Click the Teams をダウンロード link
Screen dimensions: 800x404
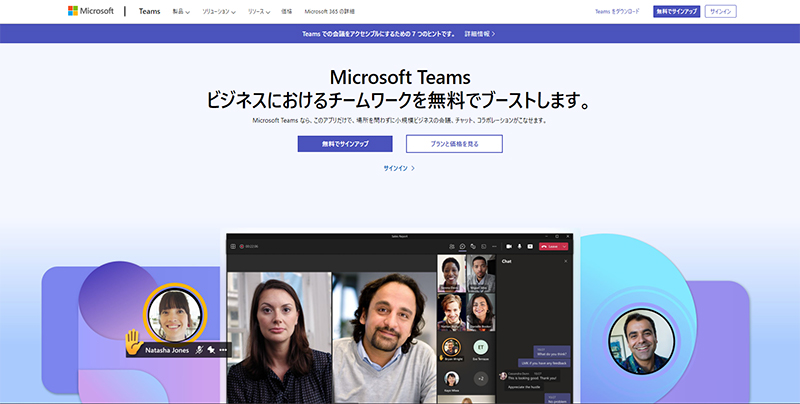[x=617, y=11]
